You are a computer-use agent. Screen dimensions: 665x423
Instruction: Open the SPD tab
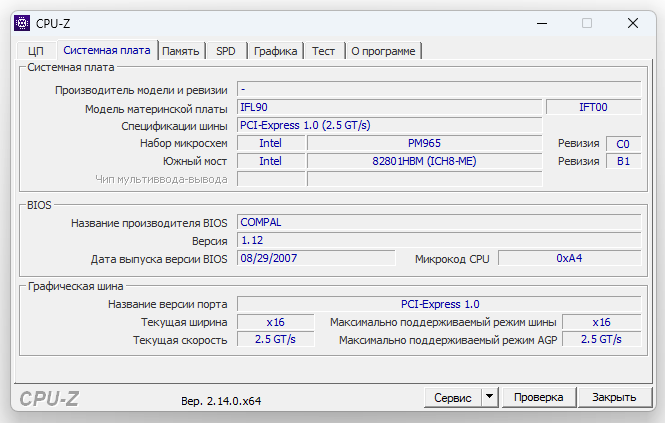pos(226,51)
